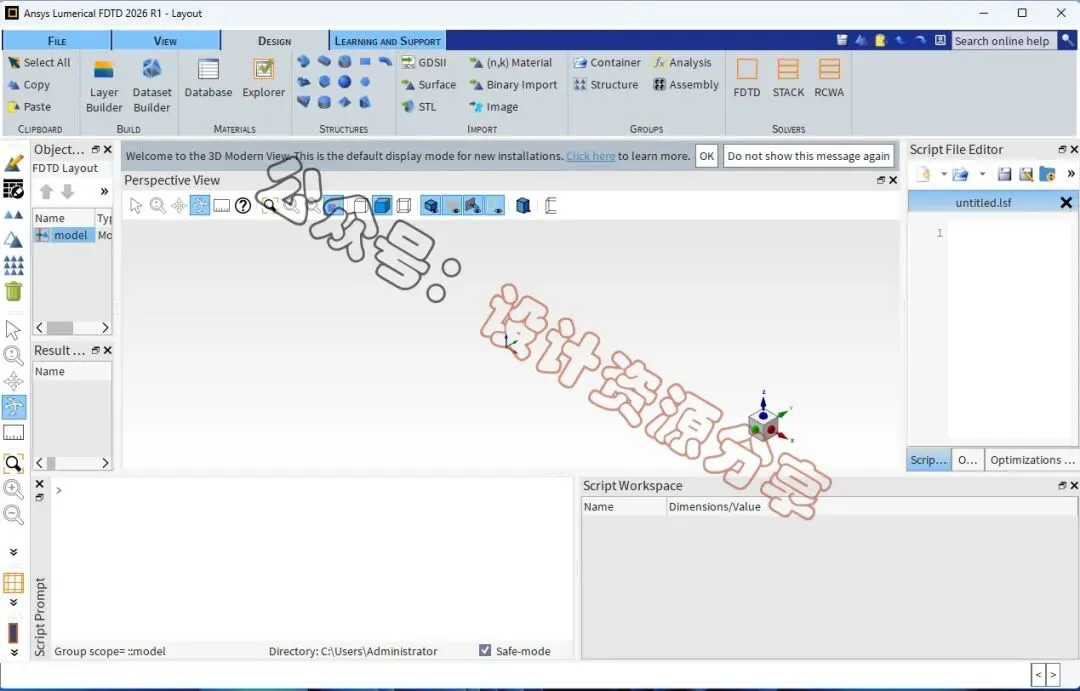Click the search magnifier beside online help
1080x691 pixels.
[1067, 40]
